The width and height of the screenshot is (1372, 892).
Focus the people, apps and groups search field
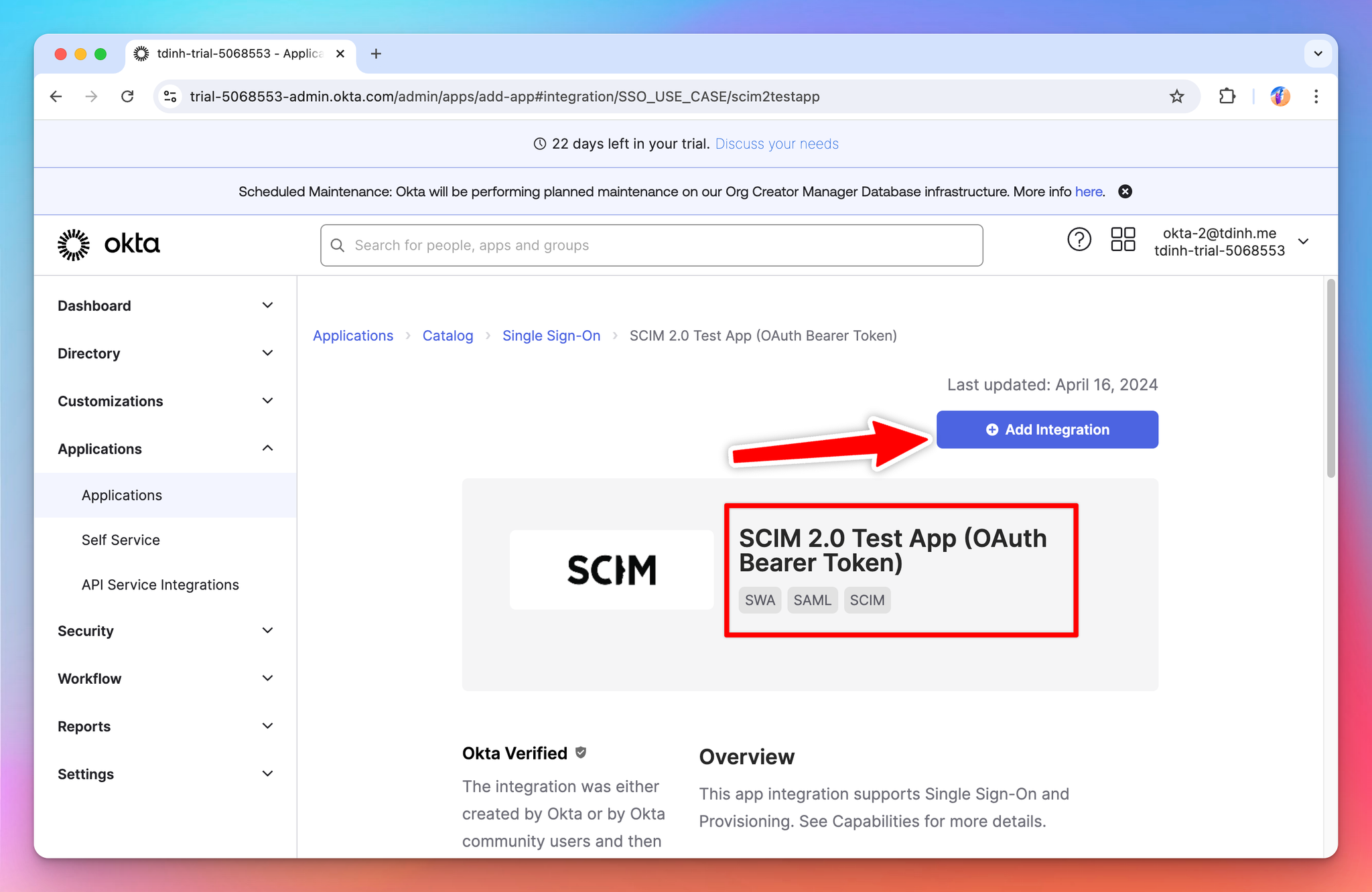(x=651, y=245)
